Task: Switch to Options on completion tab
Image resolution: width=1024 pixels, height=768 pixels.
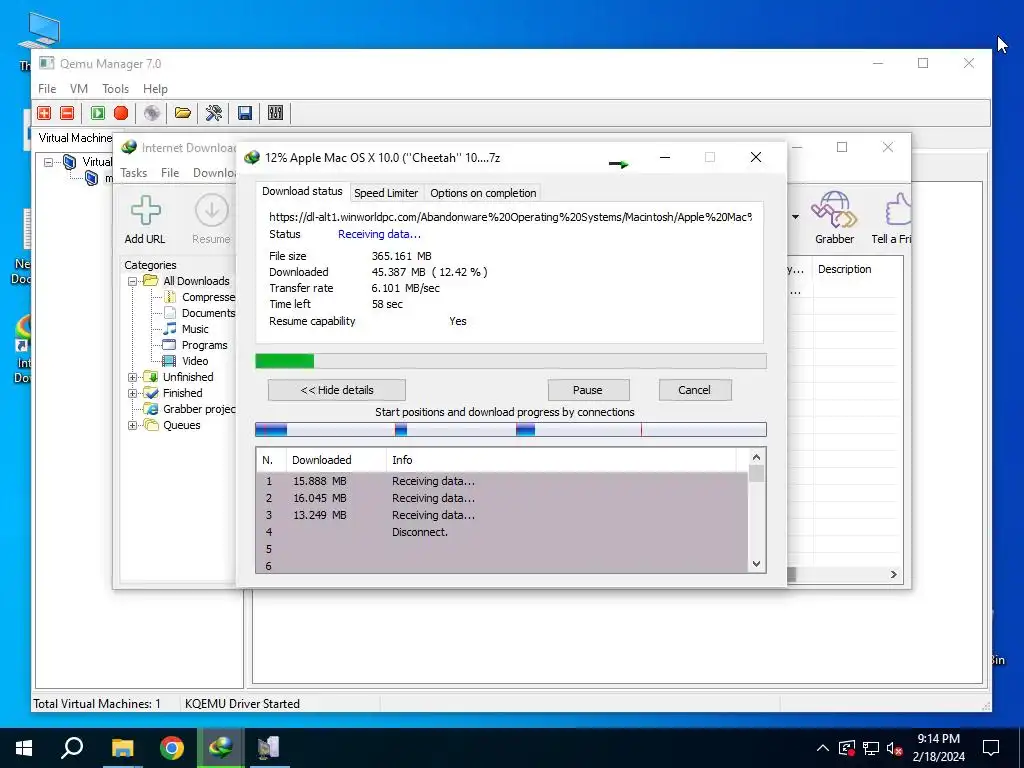Action: point(483,193)
